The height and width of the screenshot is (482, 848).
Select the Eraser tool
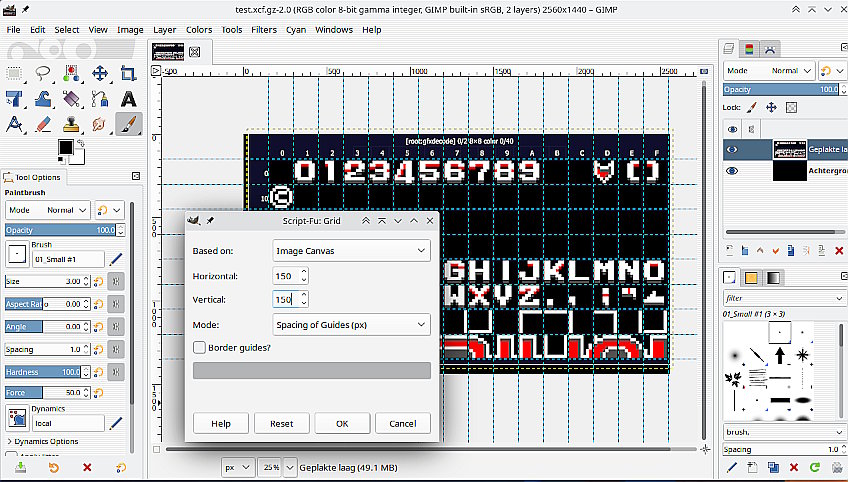coord(43,125)
